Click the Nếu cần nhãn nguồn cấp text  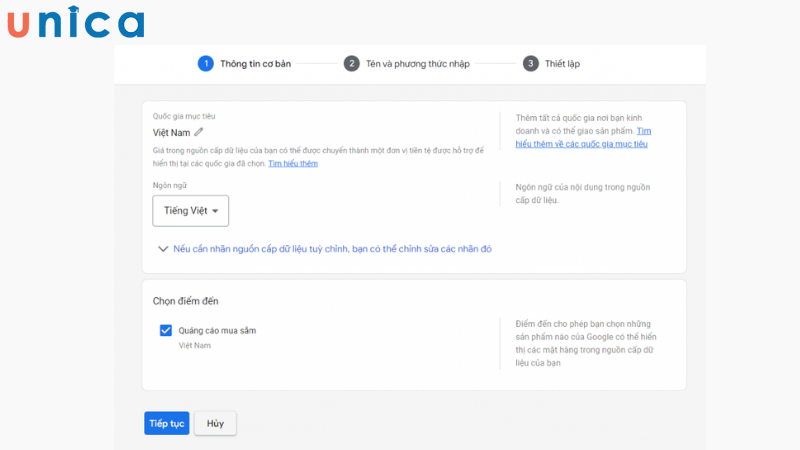332,249
